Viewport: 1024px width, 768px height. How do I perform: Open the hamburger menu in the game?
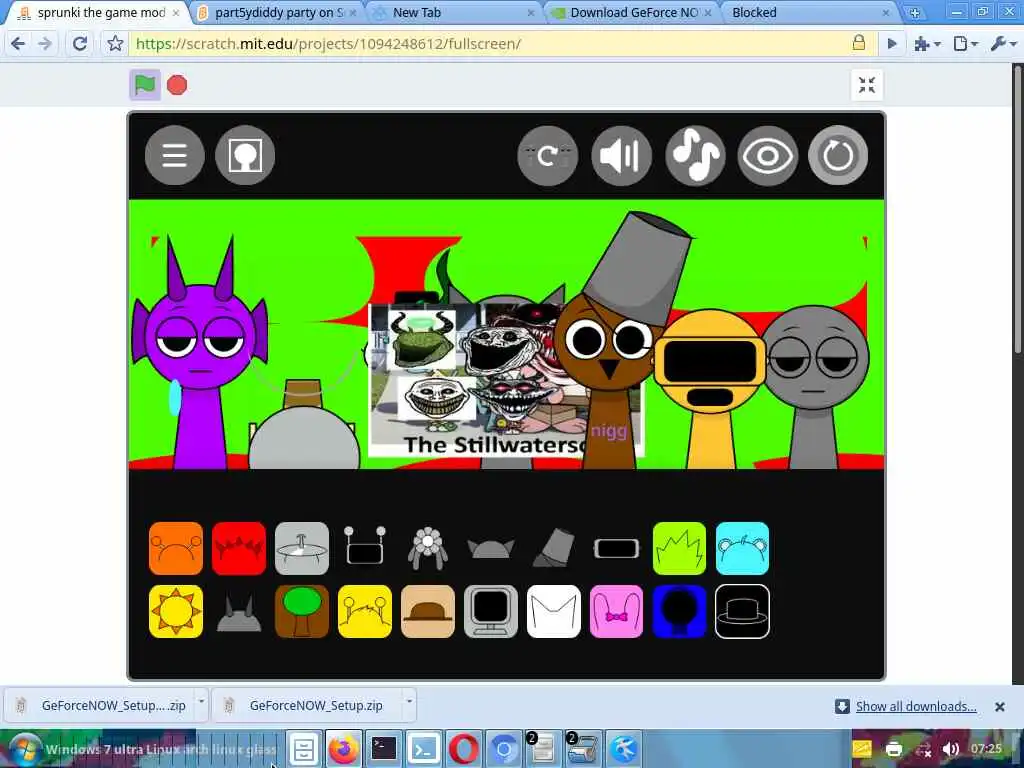(174, 155)
